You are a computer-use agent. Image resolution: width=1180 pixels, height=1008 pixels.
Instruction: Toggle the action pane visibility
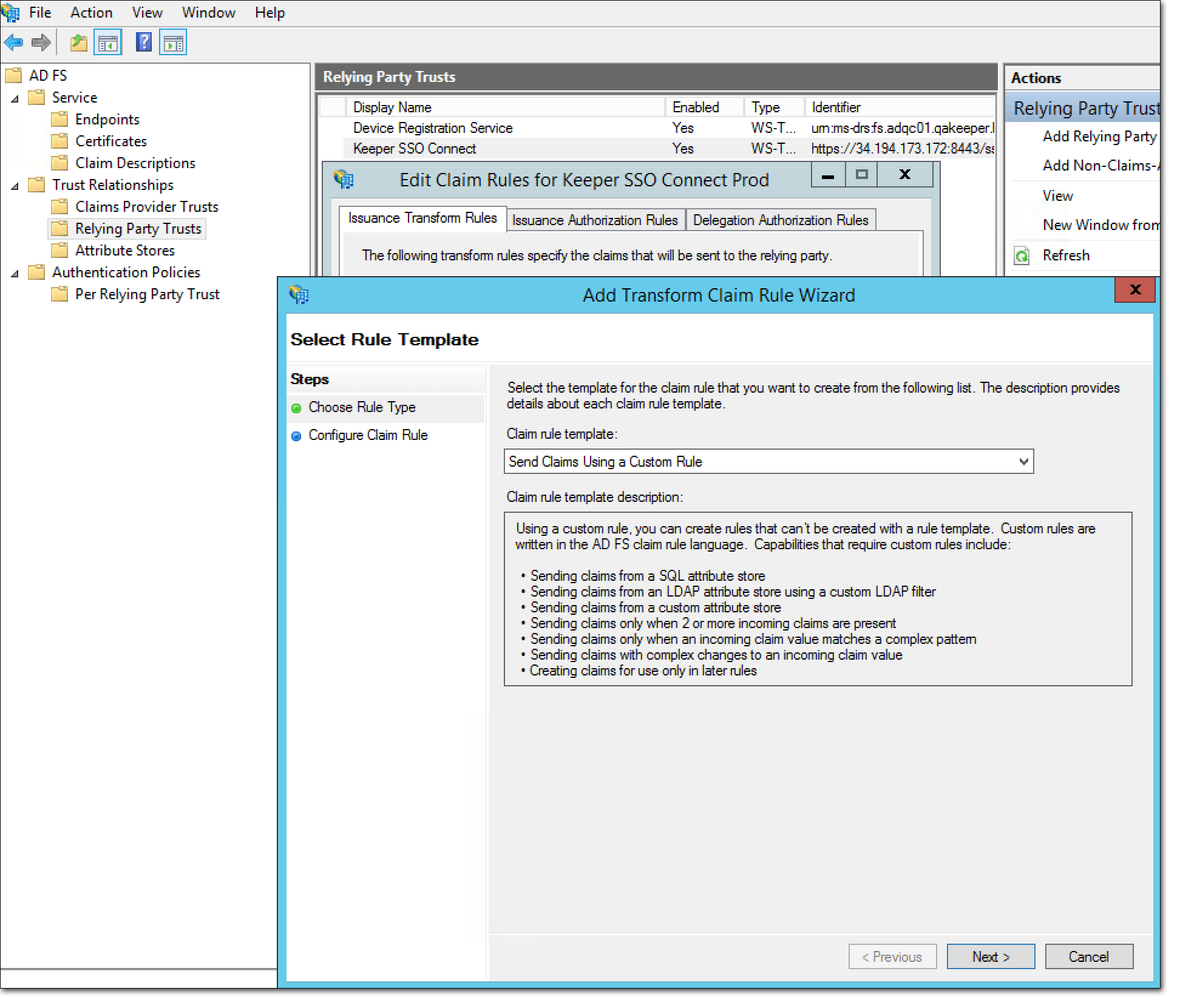(172, 41)
